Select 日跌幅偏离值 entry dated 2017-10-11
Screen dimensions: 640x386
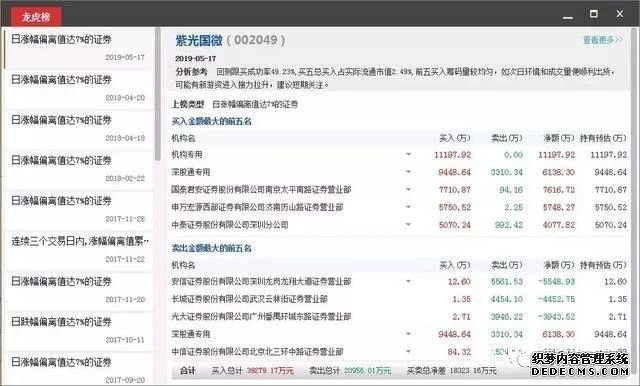click(78, 331)
